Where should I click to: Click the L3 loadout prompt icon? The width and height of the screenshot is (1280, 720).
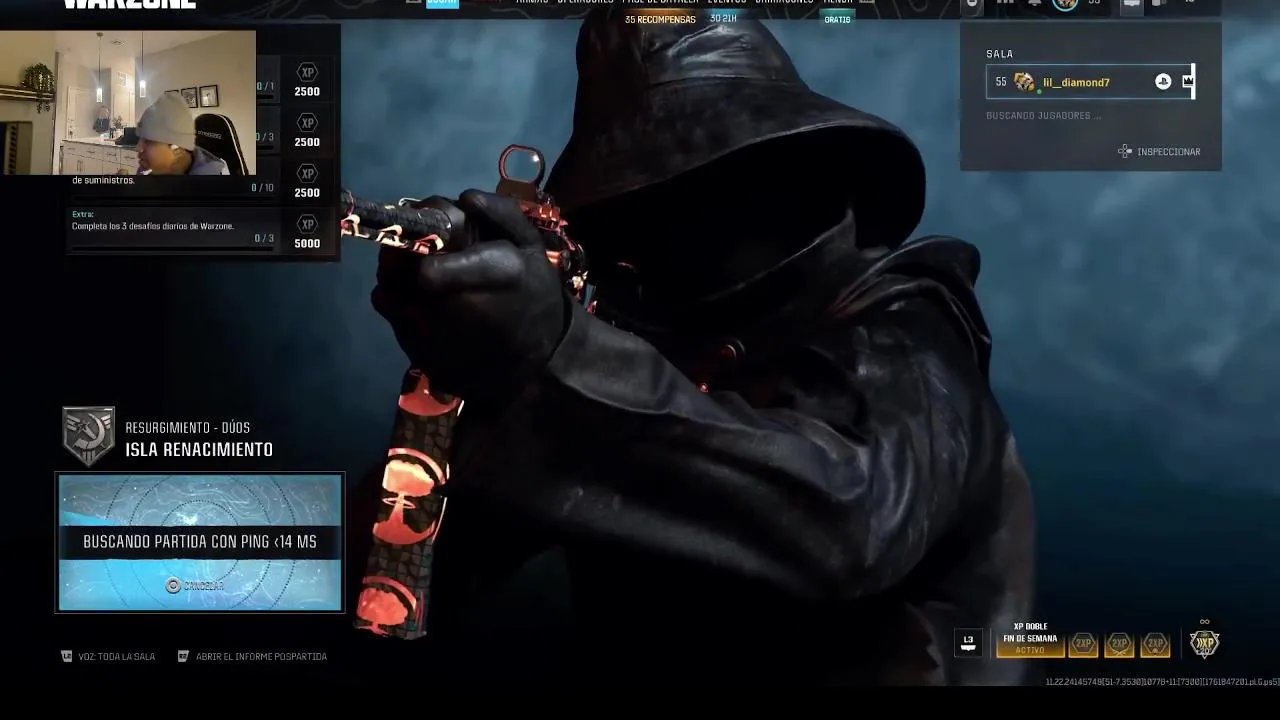pos(968,643)
